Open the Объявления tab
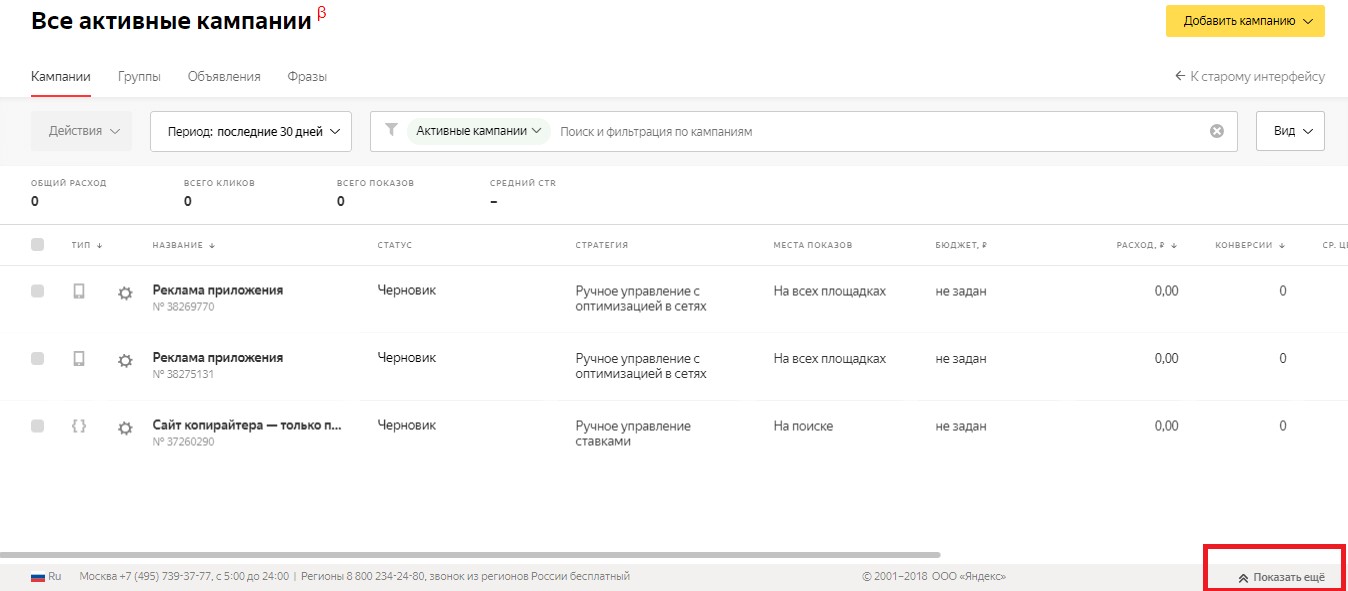Viewport: 1348px width, 591px height. point(224,76)
